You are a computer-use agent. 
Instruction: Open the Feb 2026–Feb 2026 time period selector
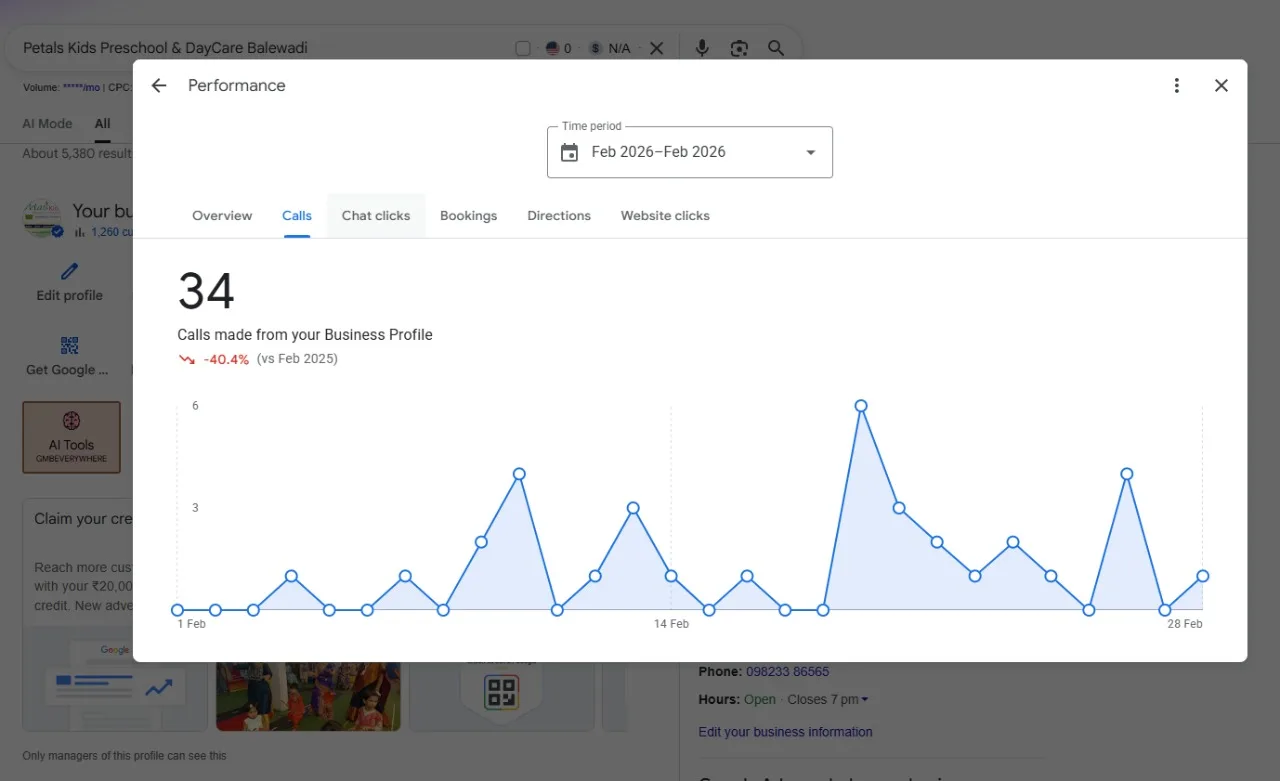(x=690, y=152)
